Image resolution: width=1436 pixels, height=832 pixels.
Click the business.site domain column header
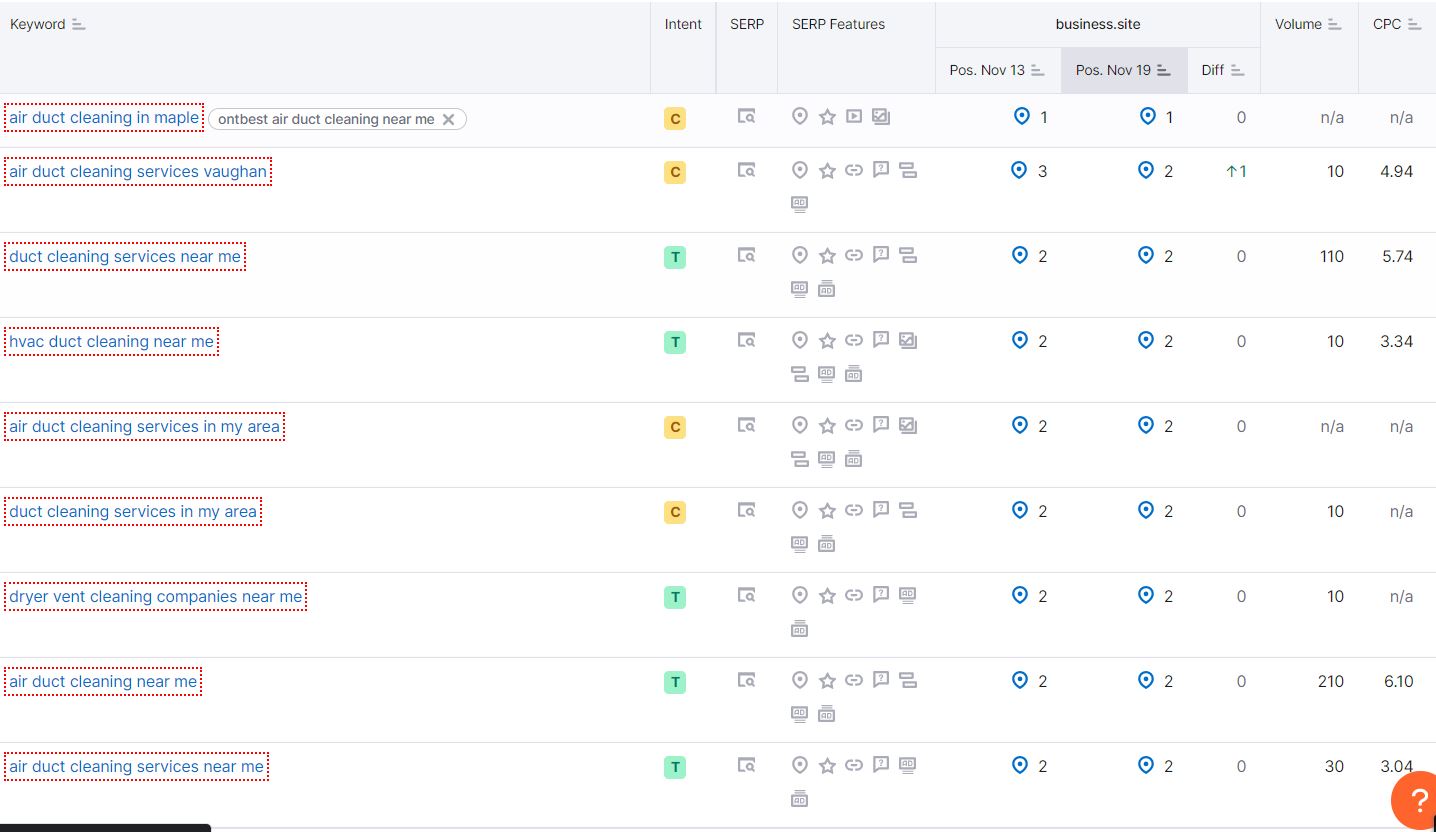1097,24
